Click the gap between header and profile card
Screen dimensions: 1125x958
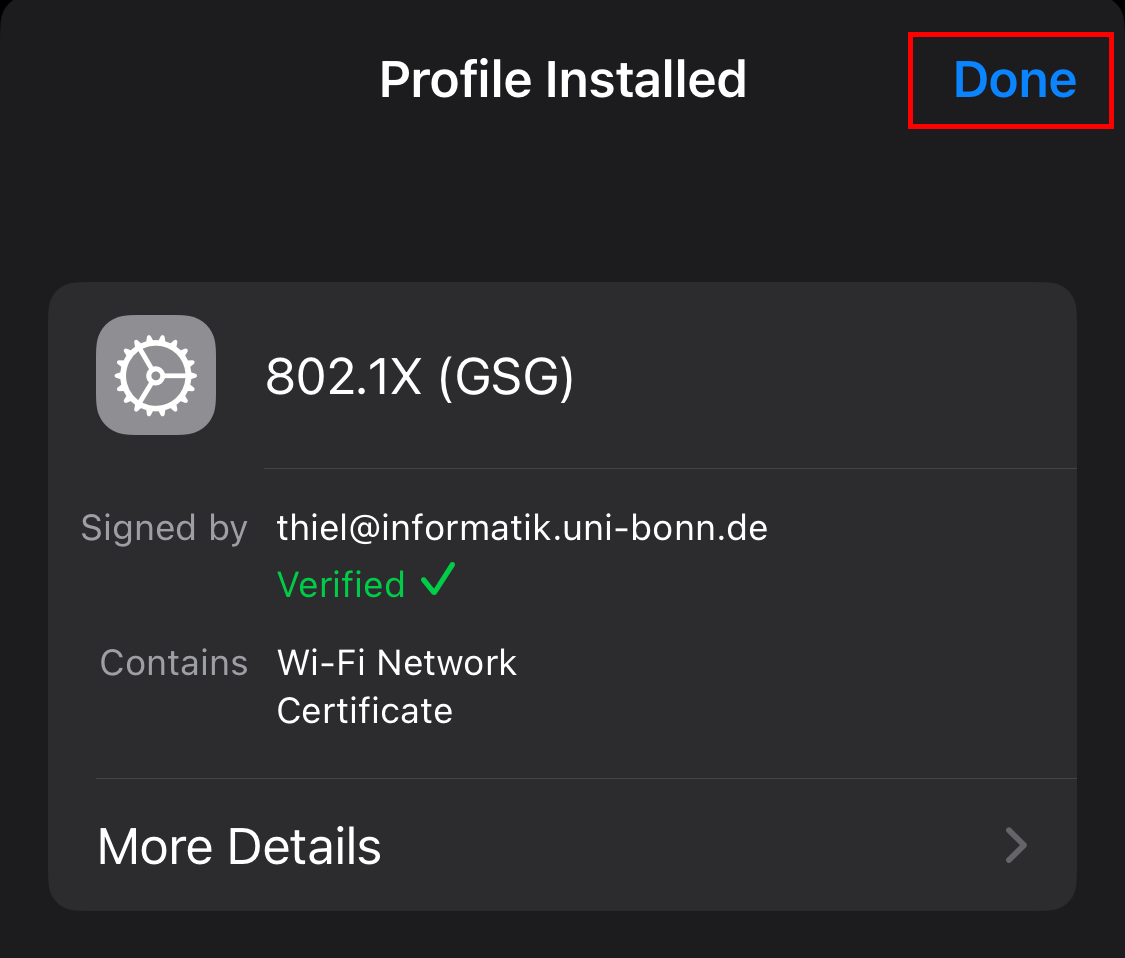562,210
